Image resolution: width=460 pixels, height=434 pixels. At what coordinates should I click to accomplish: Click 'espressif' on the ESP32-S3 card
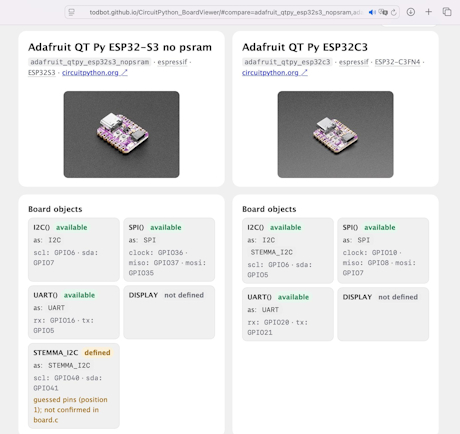172,62
